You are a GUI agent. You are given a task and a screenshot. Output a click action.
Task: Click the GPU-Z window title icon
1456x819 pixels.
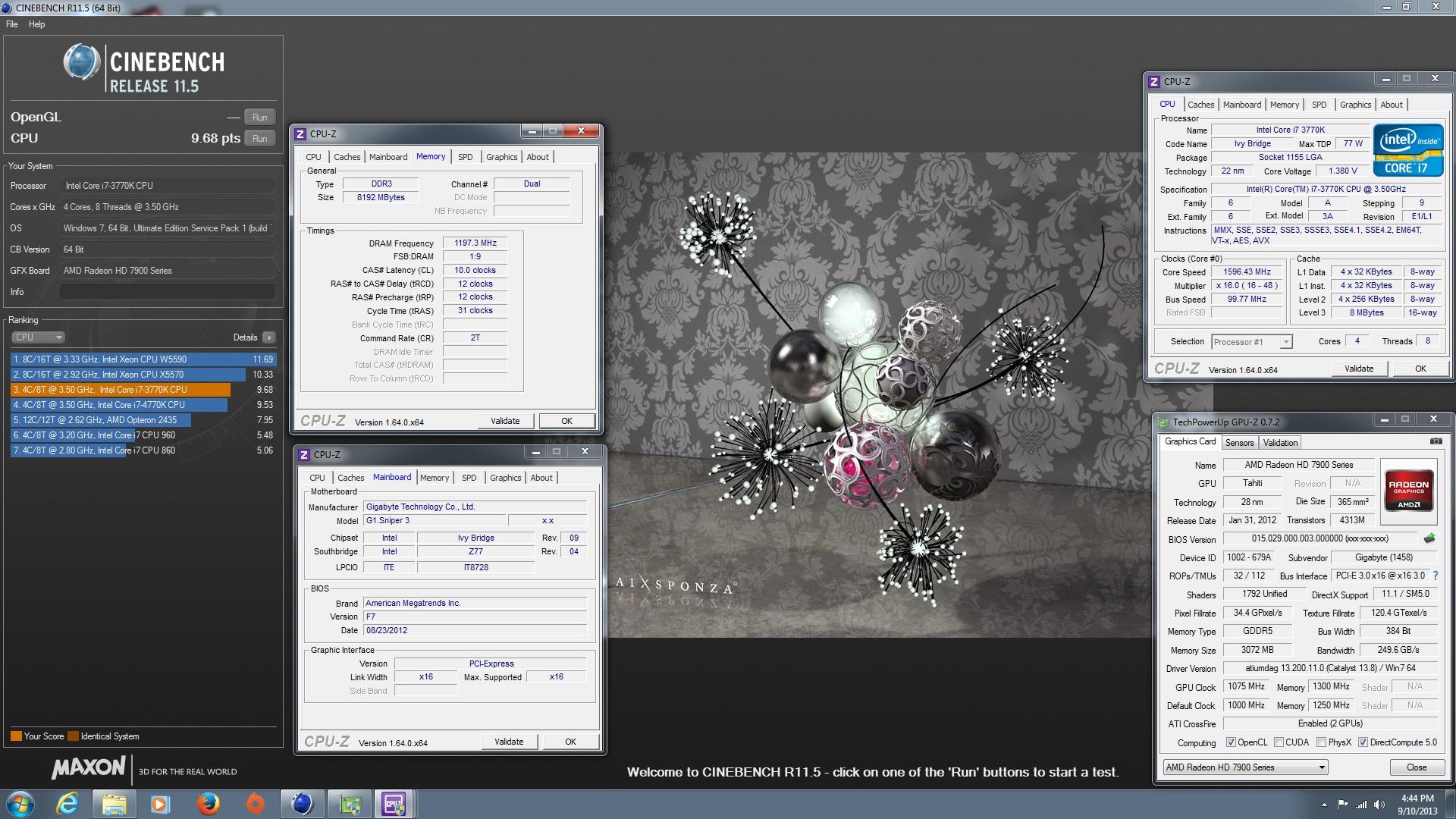click(x=1163, y=422)
